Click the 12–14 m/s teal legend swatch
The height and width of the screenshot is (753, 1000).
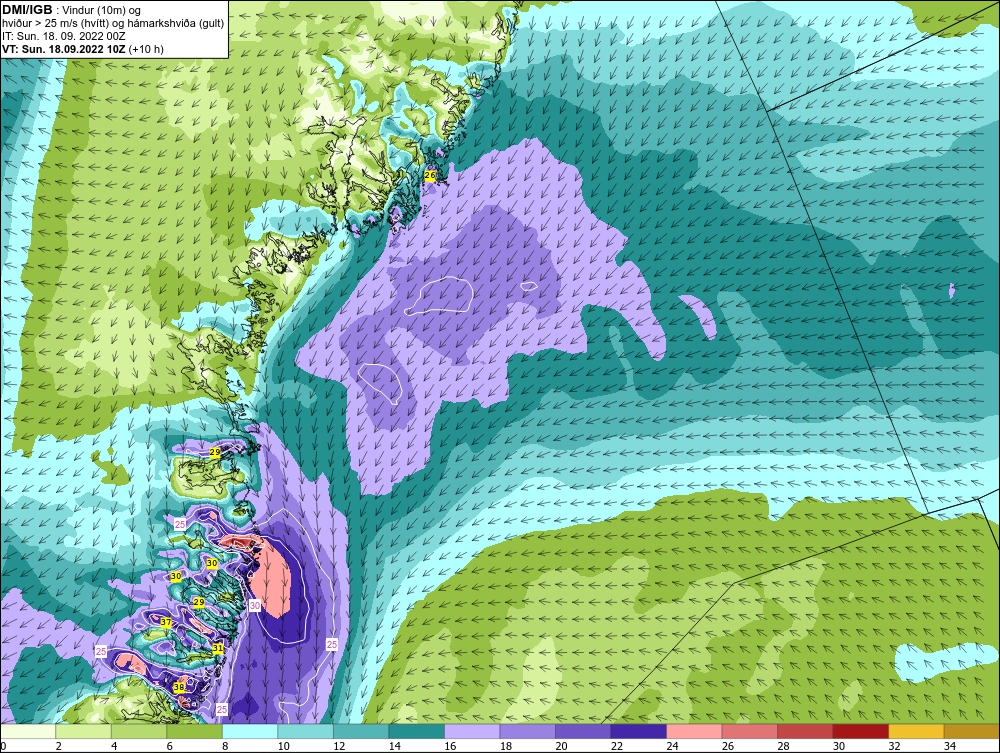[x=361, y=731]
